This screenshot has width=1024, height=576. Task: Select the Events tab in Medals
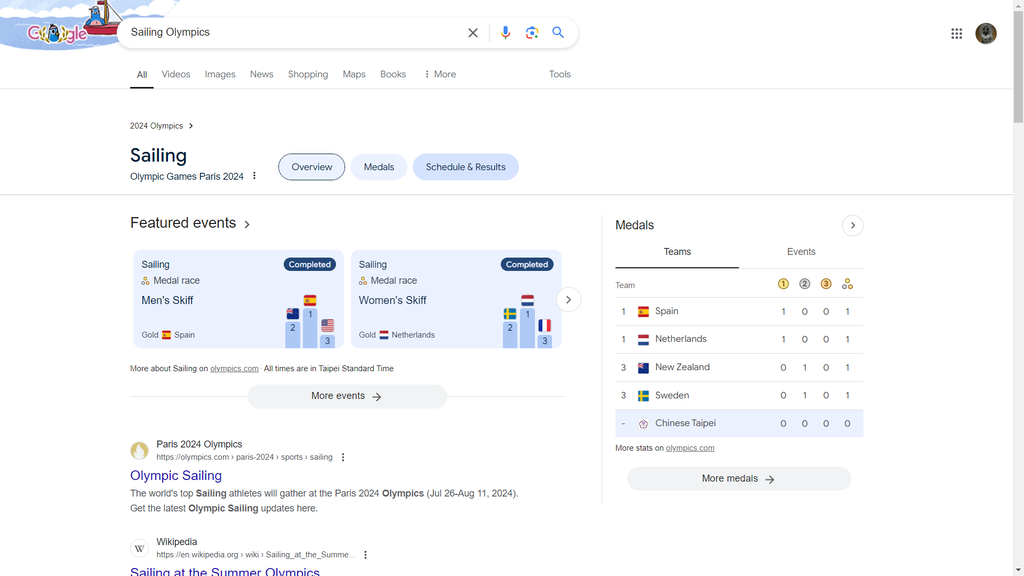click(x=801, y=252)
